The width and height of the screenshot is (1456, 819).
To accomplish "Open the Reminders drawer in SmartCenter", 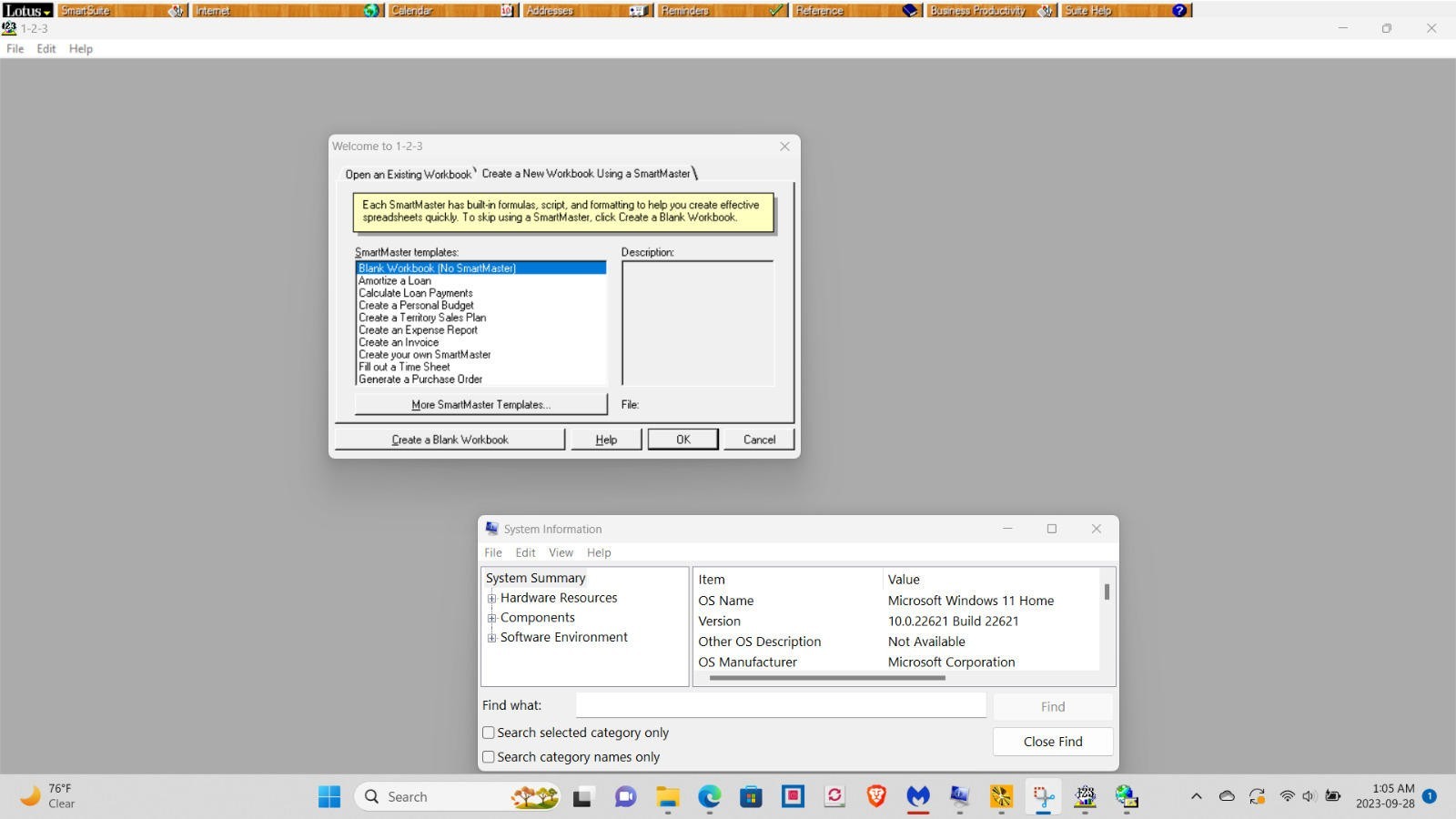I will point(722,10).
